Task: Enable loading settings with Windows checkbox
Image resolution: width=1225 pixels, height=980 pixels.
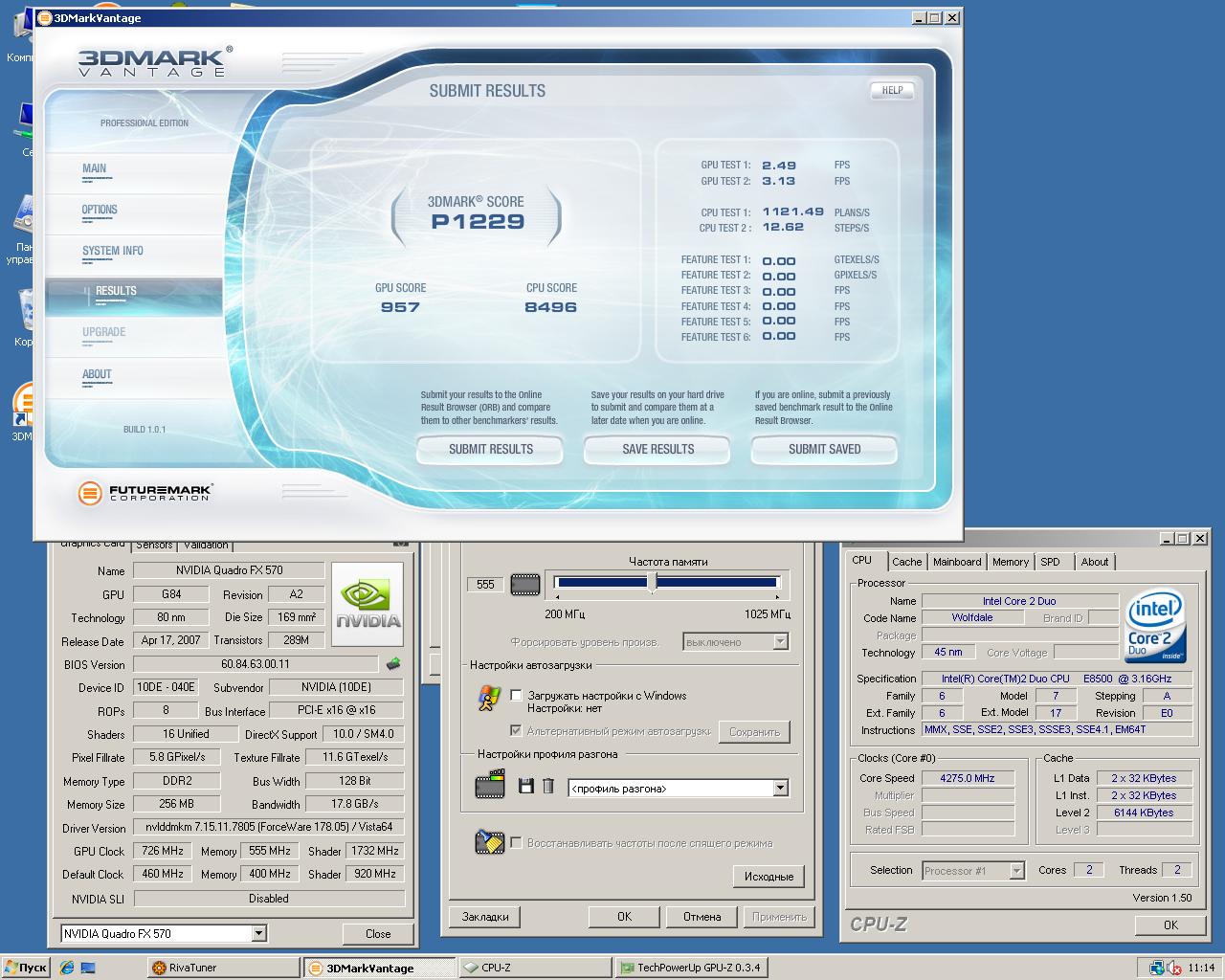Action: (x=516, y=695)
